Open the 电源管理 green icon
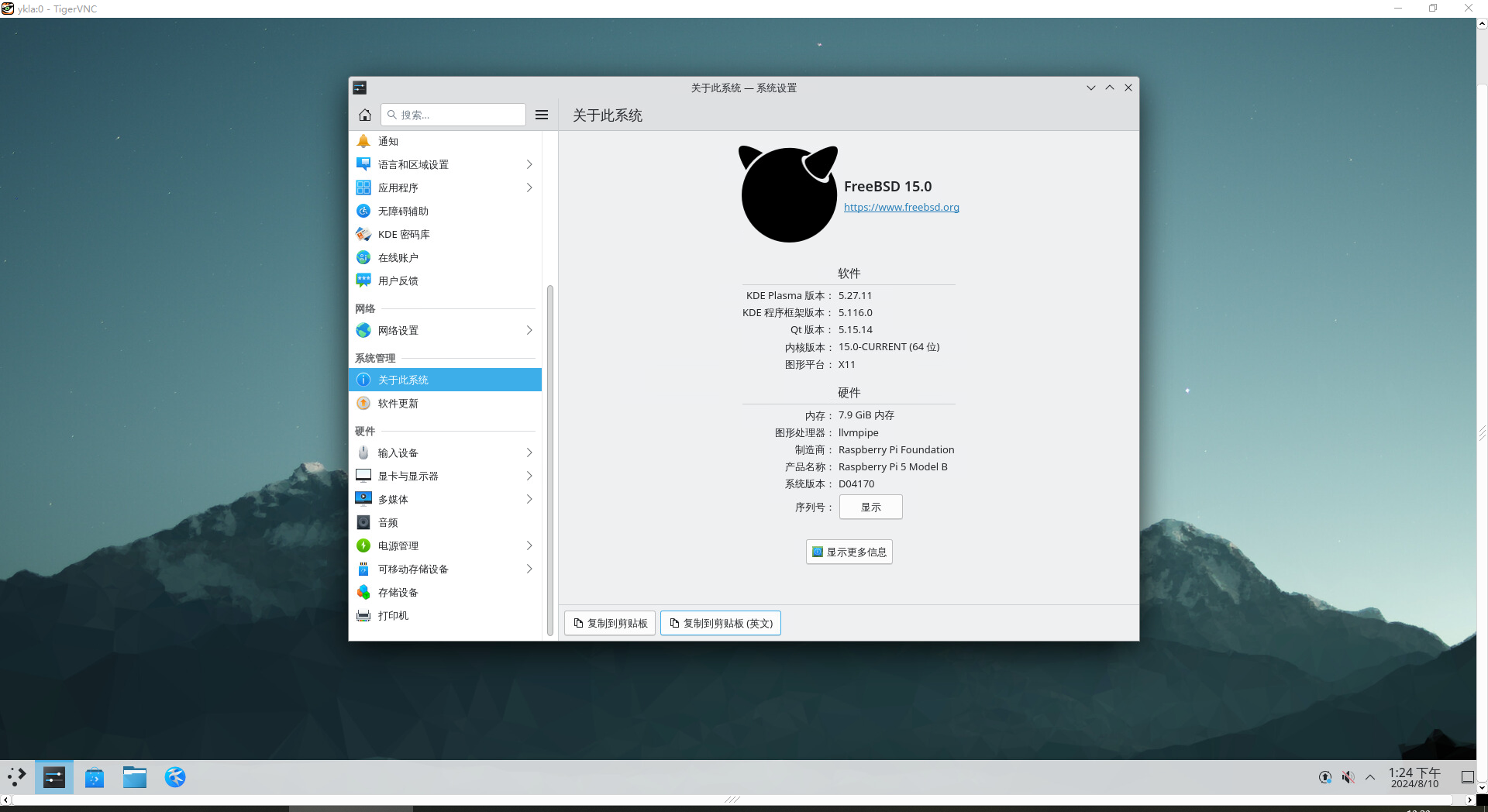The height and width of the screenshot is (812, 1488). [x=363, y=545]
